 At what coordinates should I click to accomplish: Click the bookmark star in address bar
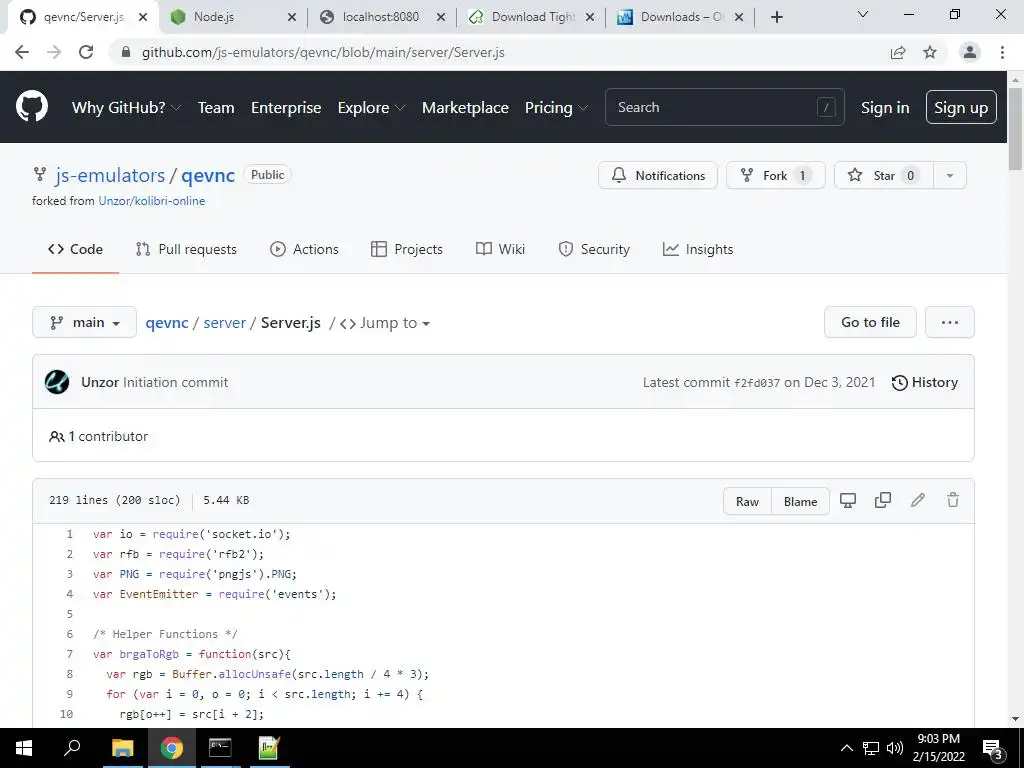click(x=930, y=52)
